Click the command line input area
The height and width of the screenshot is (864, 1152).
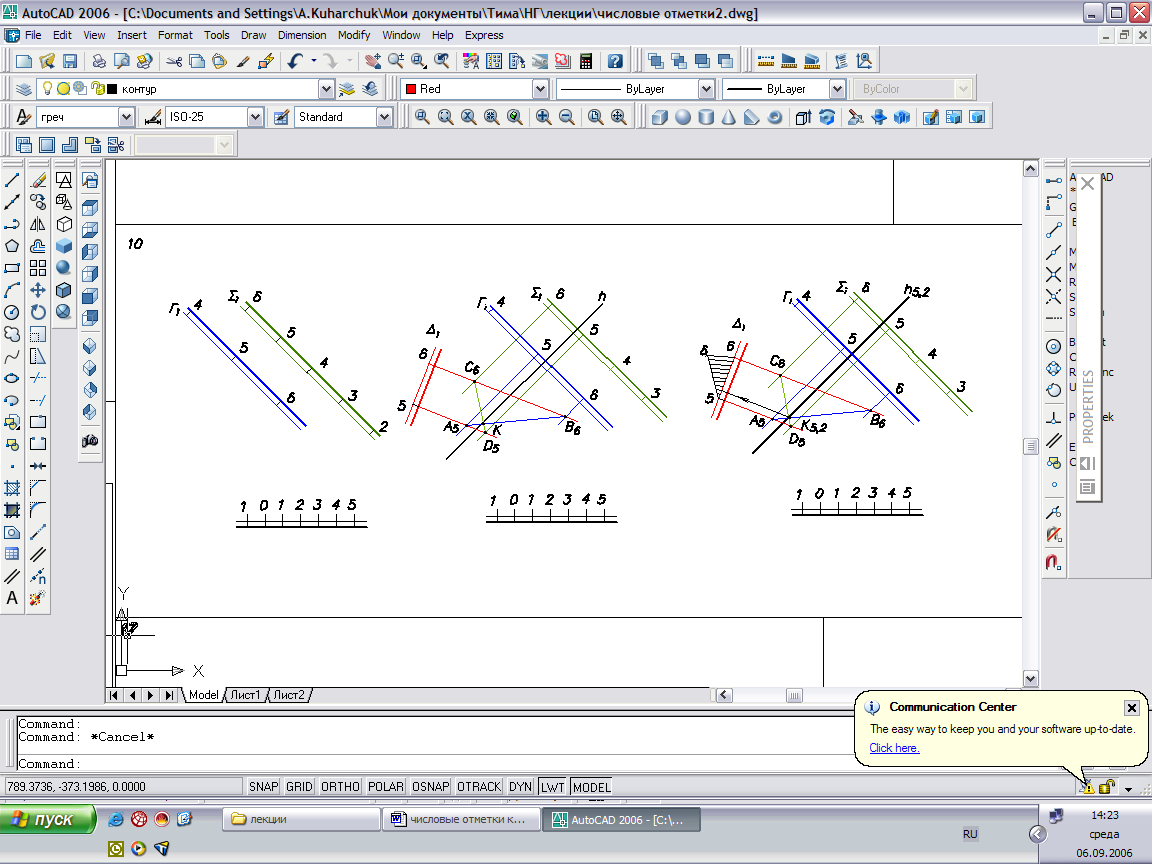[433, 763]
